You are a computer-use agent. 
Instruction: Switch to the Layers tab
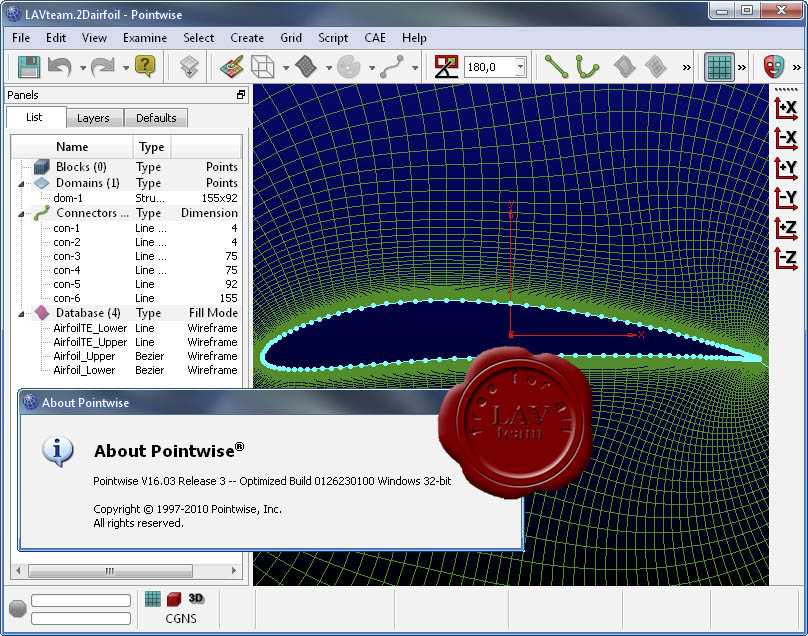(93, 118)
